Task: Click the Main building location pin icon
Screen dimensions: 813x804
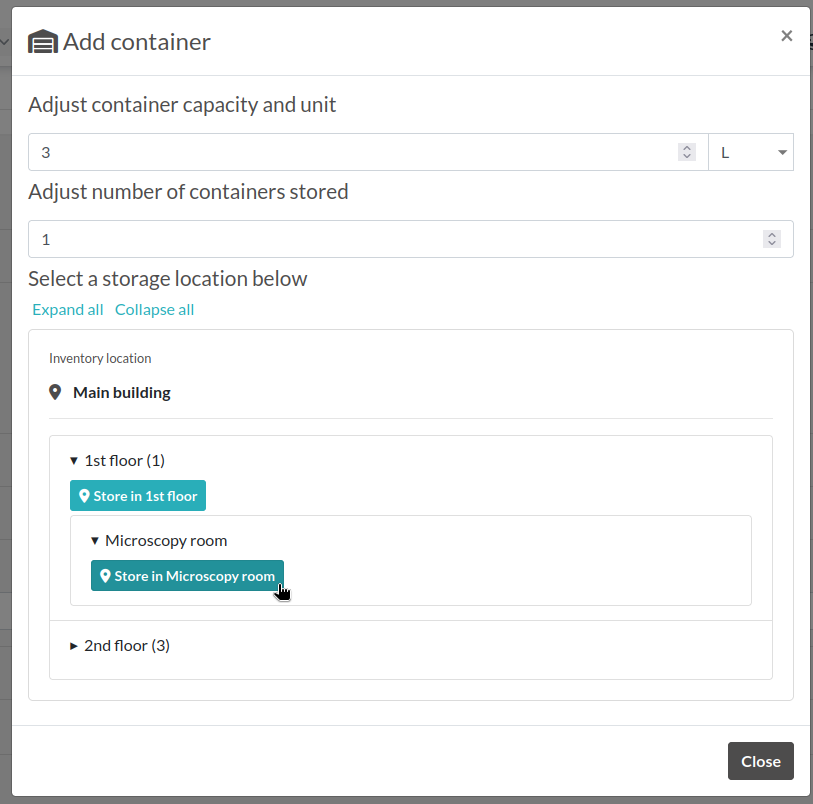Action: (x=55, y=392)
